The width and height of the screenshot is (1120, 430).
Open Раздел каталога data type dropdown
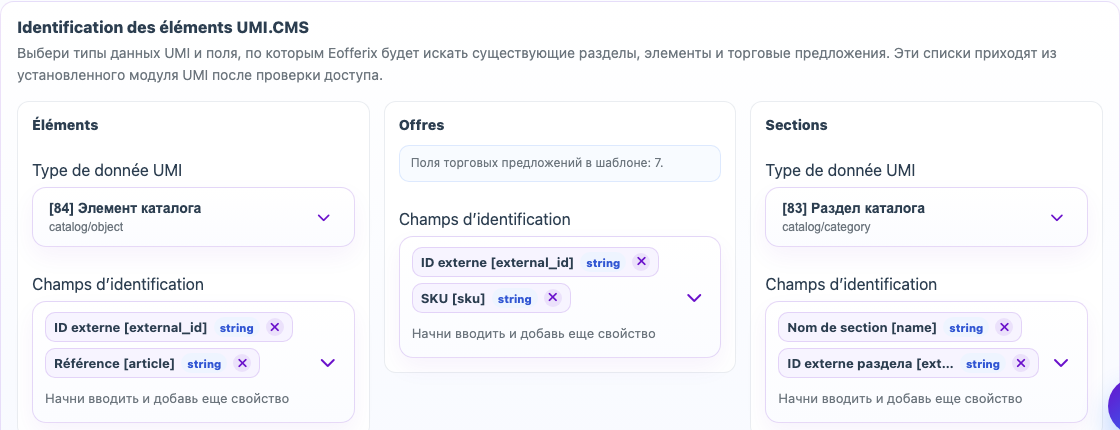coord(926,217)
